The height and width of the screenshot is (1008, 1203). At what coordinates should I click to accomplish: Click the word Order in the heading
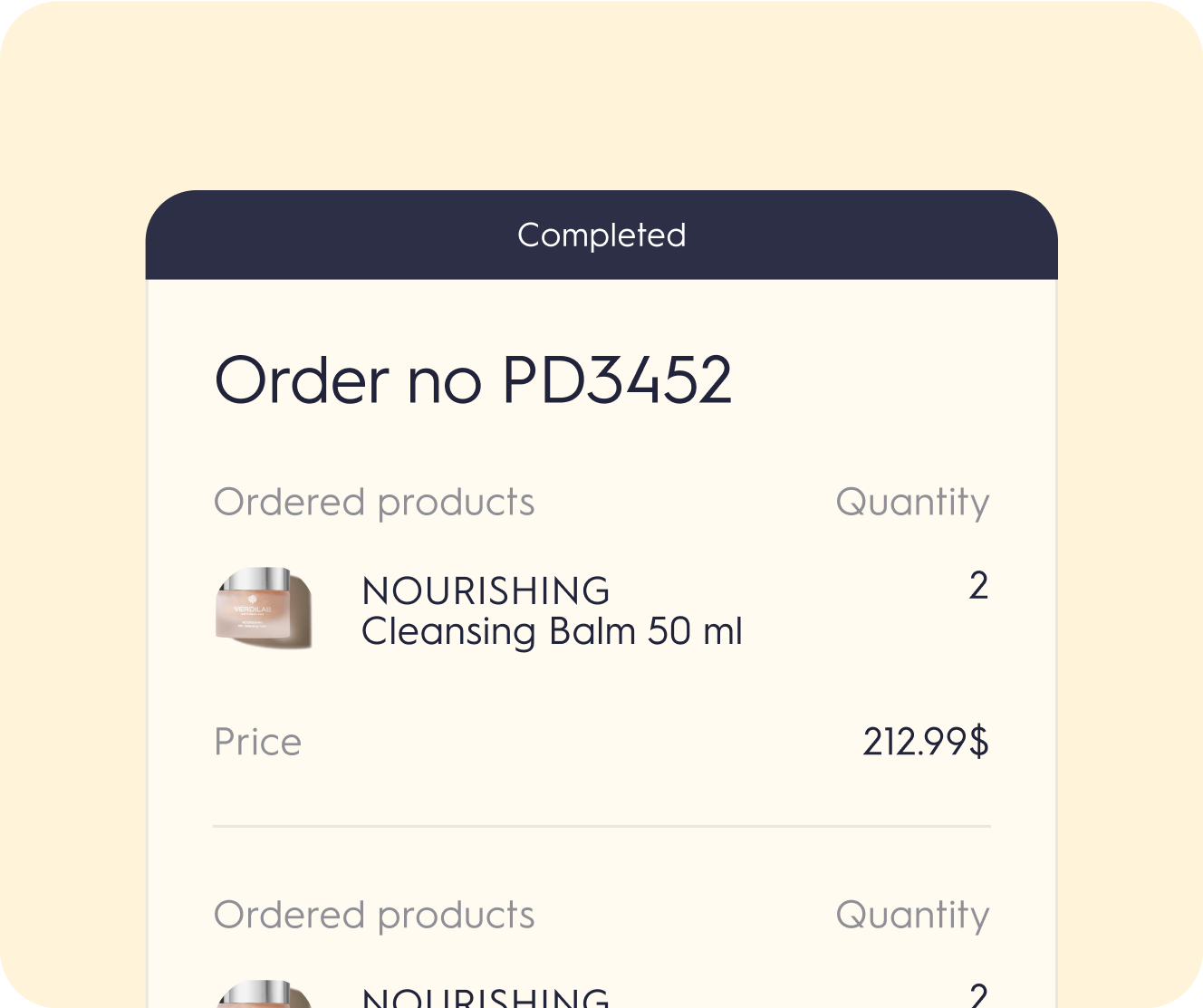coord(302,379)
